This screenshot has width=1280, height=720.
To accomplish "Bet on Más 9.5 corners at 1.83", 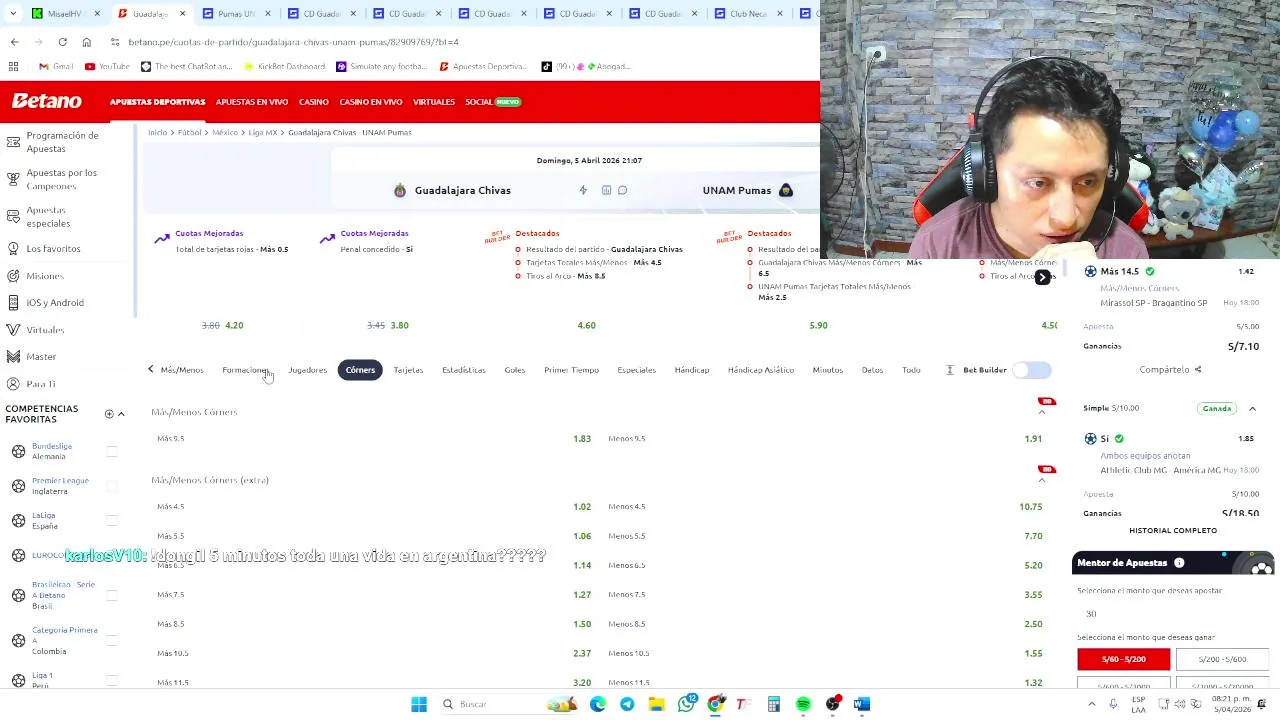I will click(372, 438).
